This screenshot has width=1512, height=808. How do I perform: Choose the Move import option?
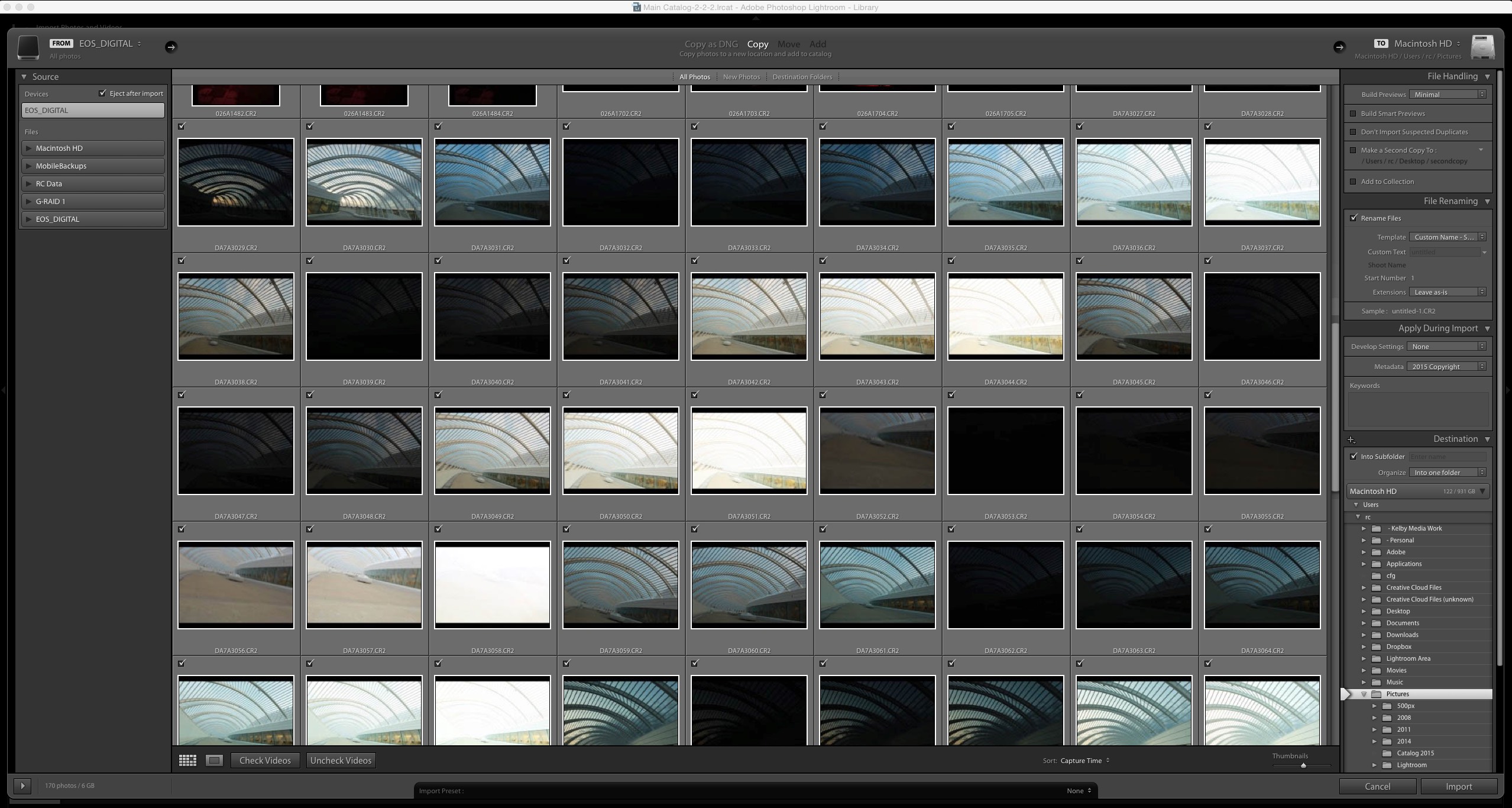coord(788,44)
